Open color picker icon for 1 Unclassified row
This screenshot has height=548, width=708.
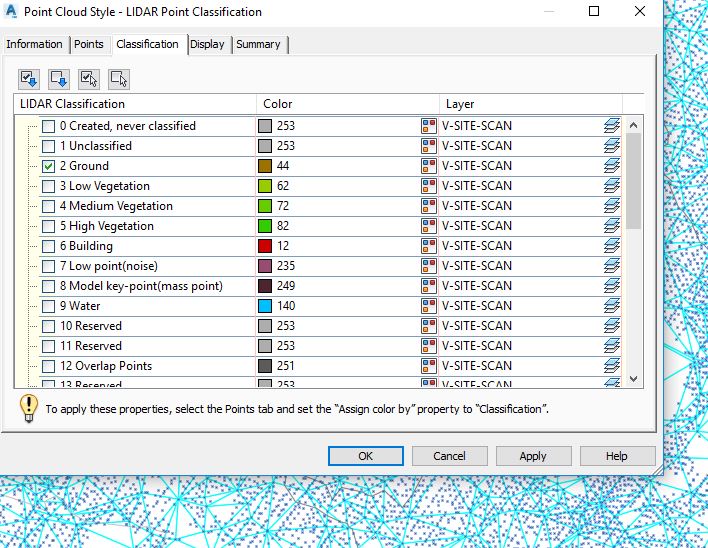click(429, 146)
